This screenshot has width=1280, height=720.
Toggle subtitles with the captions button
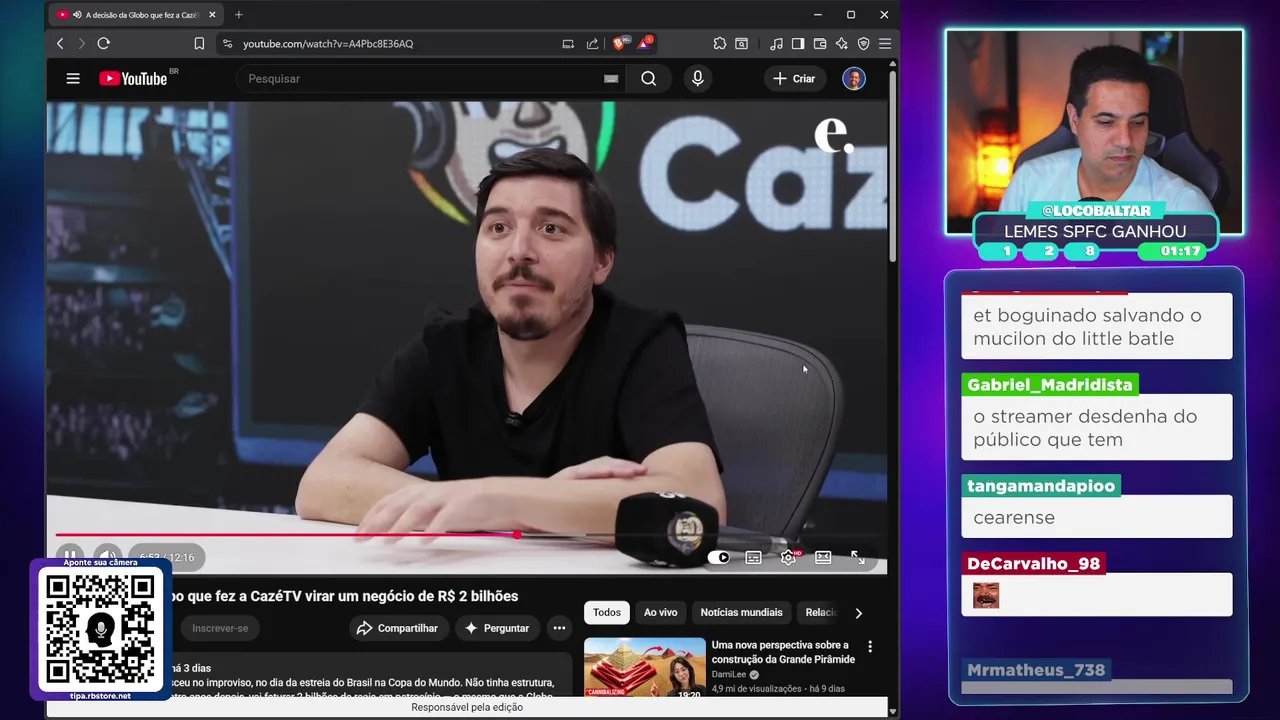754,558
